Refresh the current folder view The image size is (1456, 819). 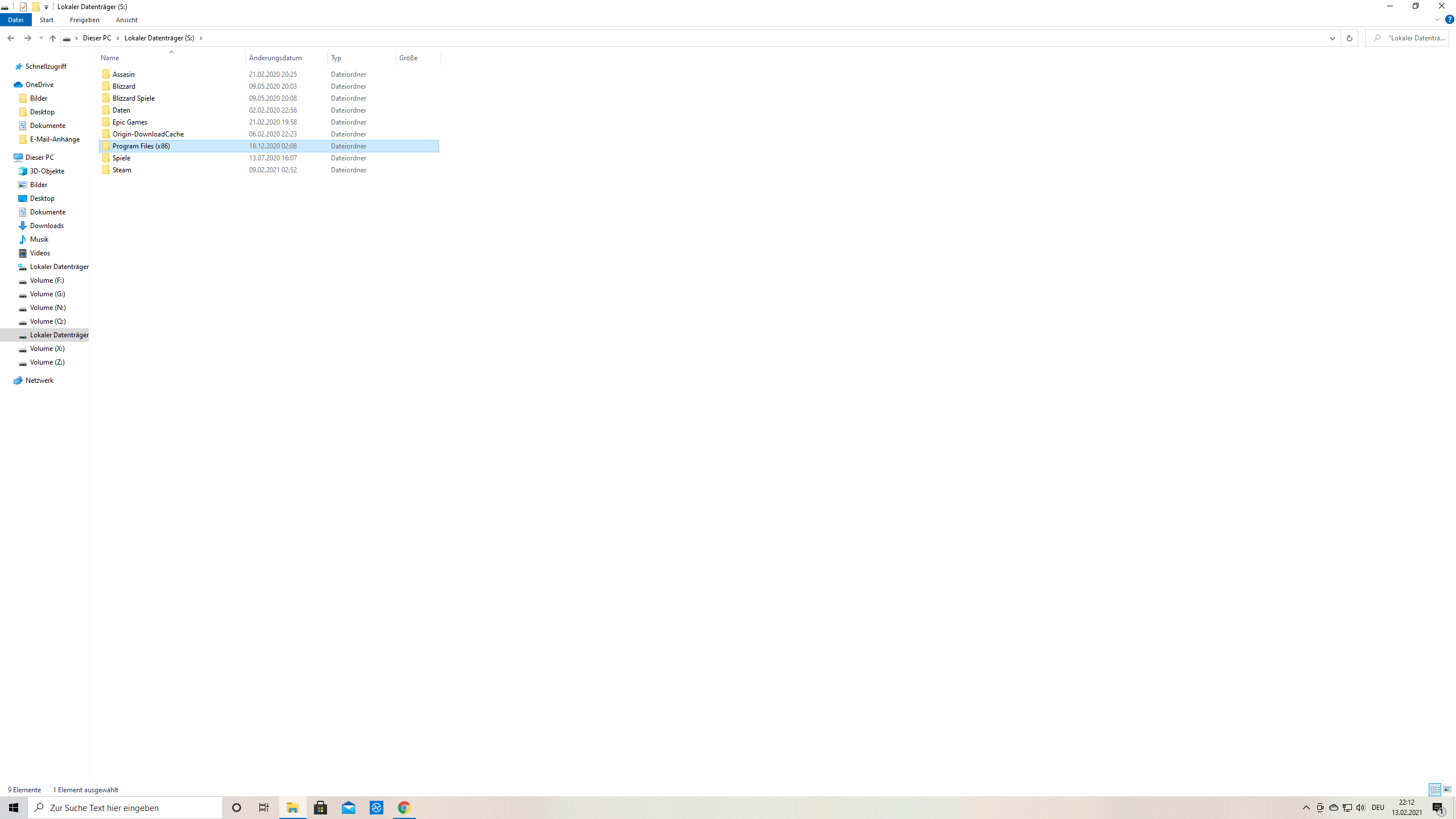(x=1349, y=38)
